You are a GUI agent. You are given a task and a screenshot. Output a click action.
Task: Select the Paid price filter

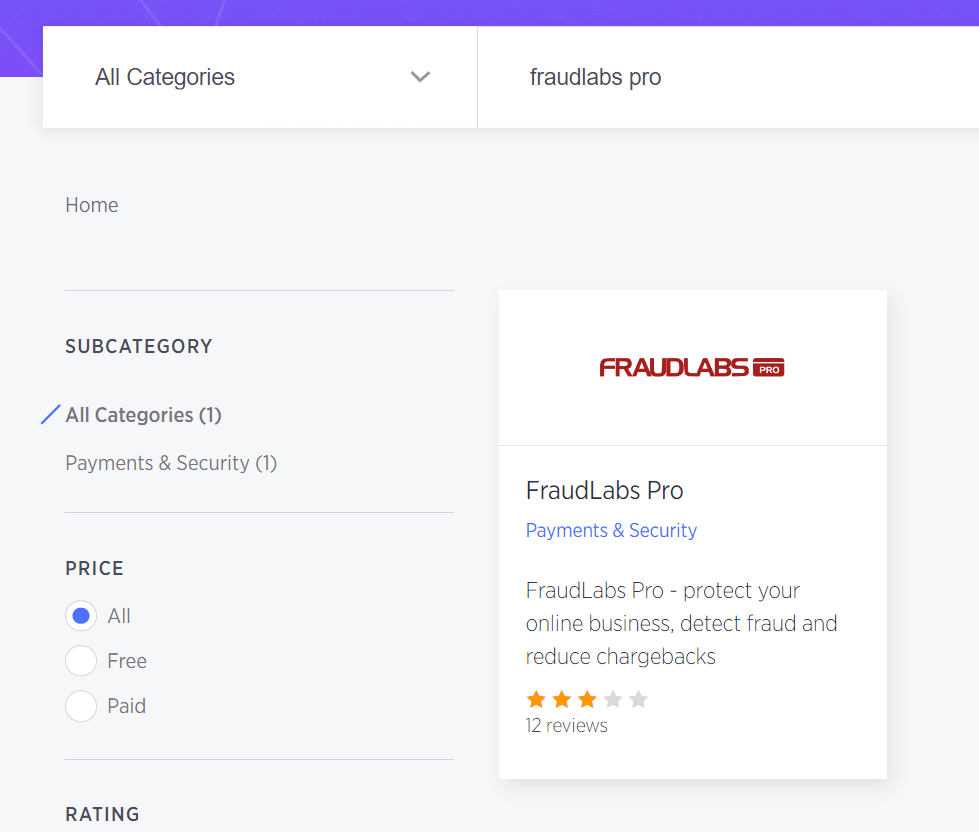coord(80,705)
